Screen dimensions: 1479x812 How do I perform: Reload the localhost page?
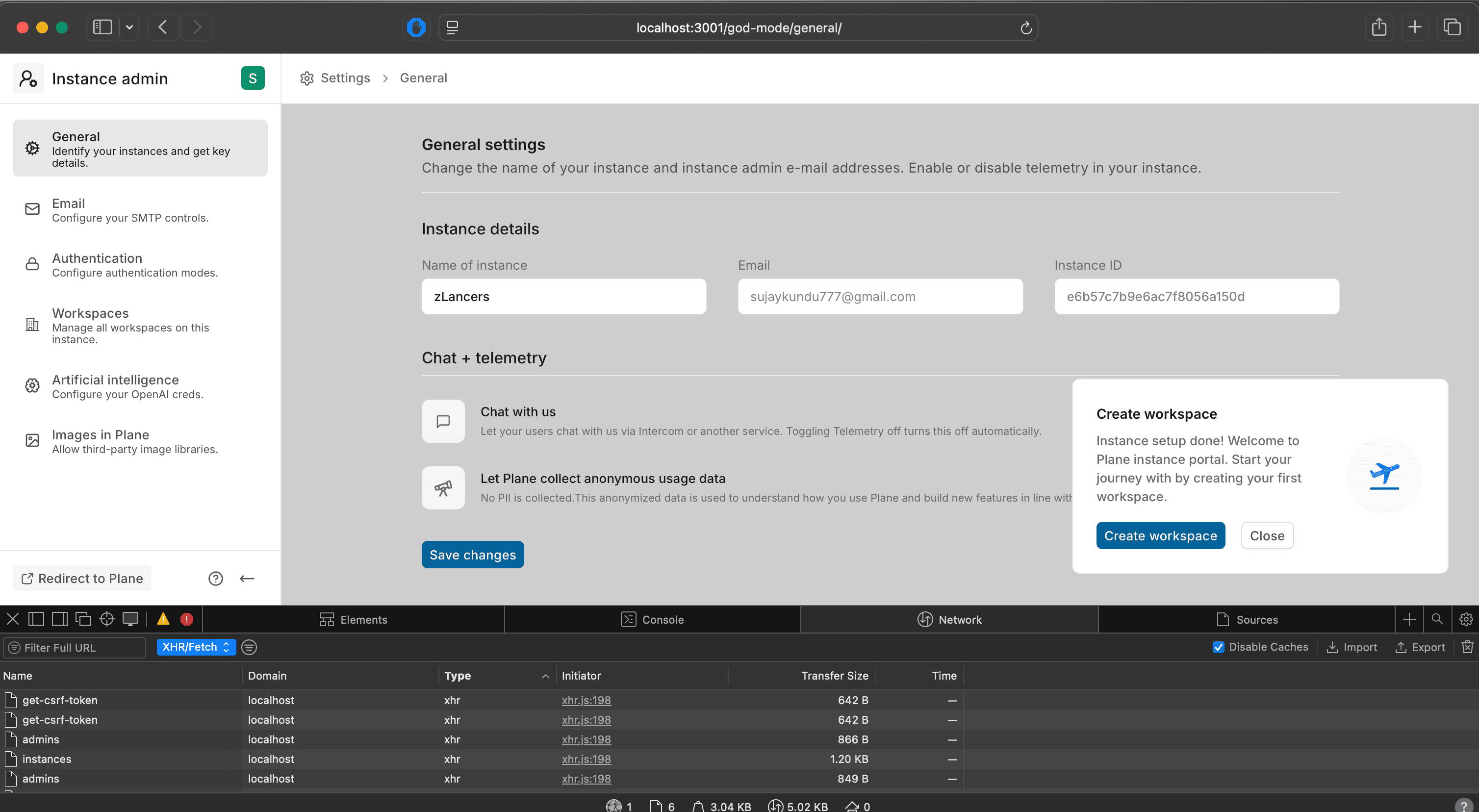click(x=1026, y=27)
